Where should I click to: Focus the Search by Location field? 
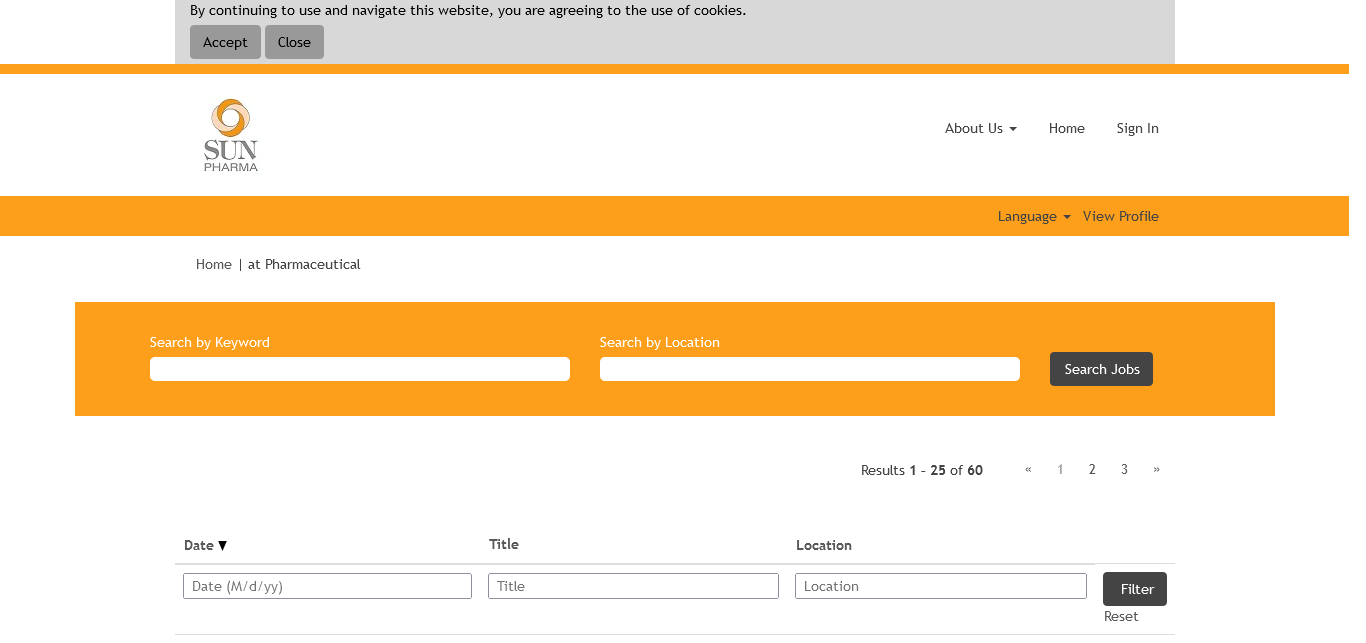pos(810,369)
